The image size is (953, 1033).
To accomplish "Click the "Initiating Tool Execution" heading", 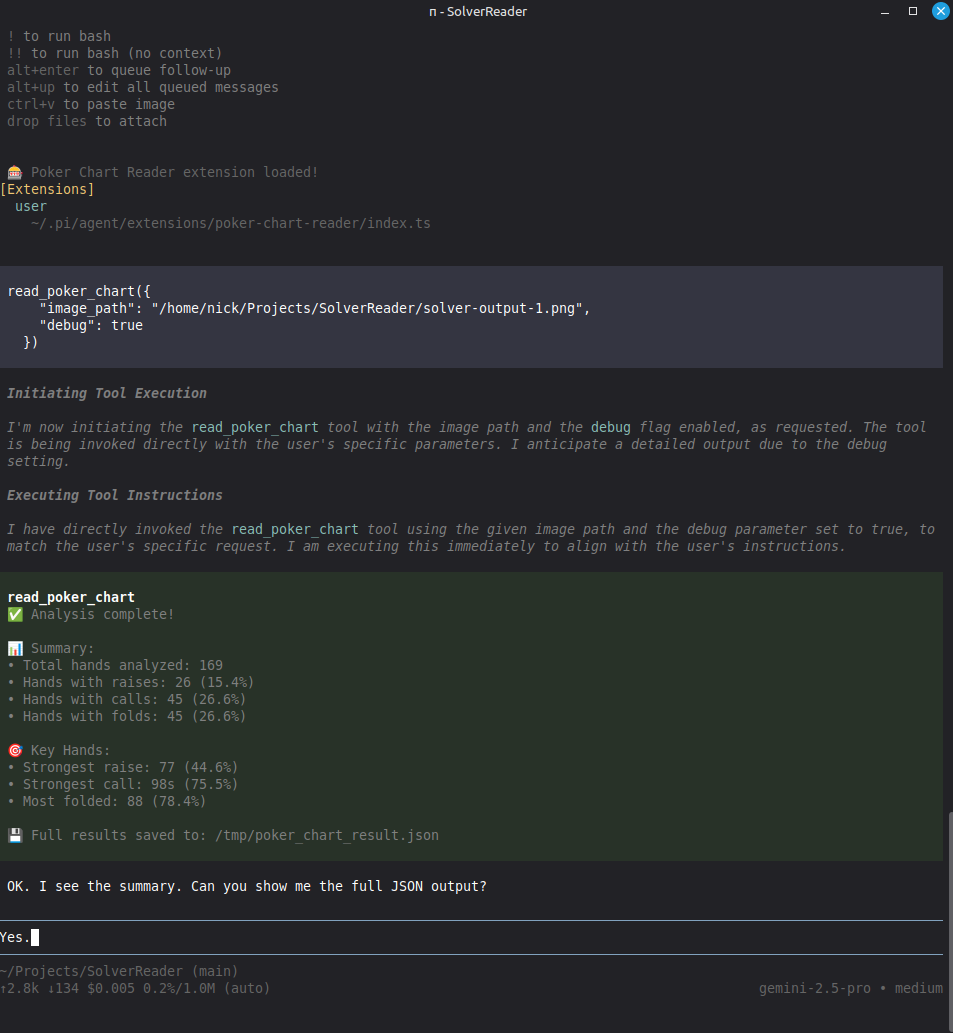I will point(107,393).
